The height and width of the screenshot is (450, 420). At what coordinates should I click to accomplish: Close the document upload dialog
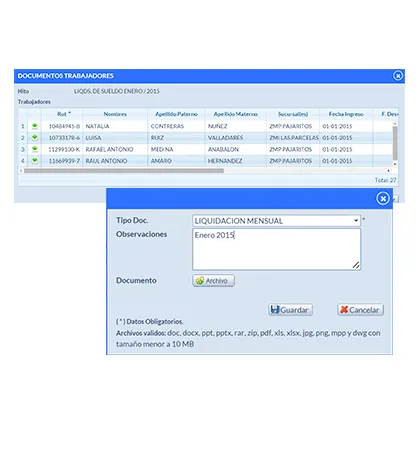[383, 199]
